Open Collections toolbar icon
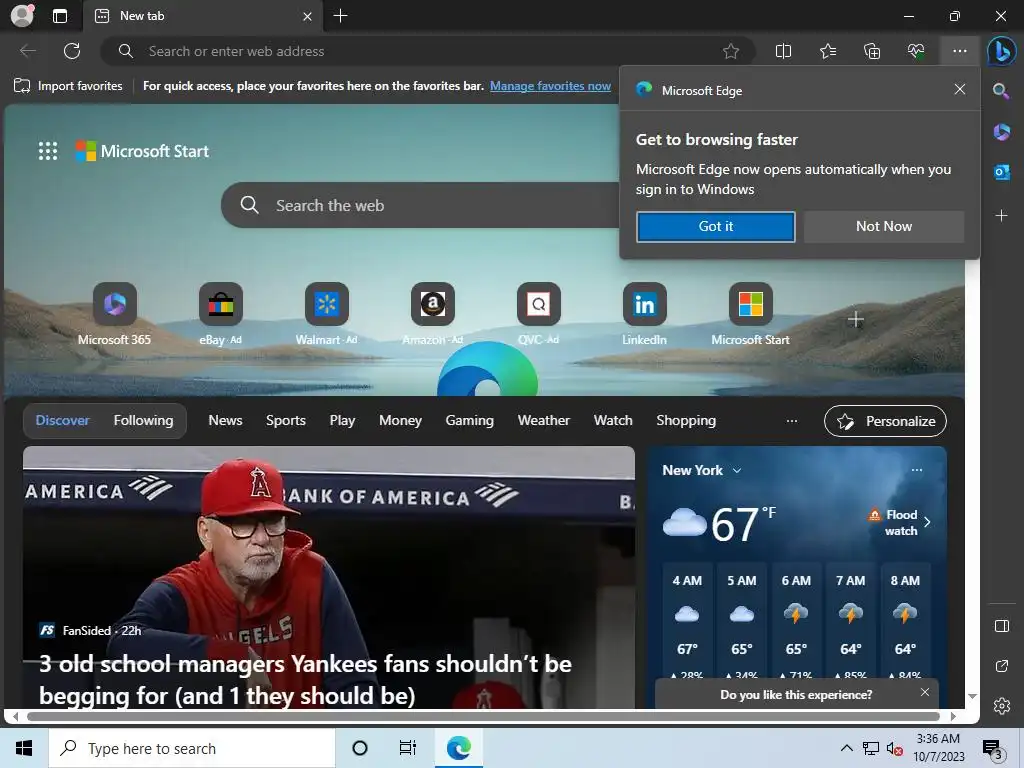 click(872, 51)
